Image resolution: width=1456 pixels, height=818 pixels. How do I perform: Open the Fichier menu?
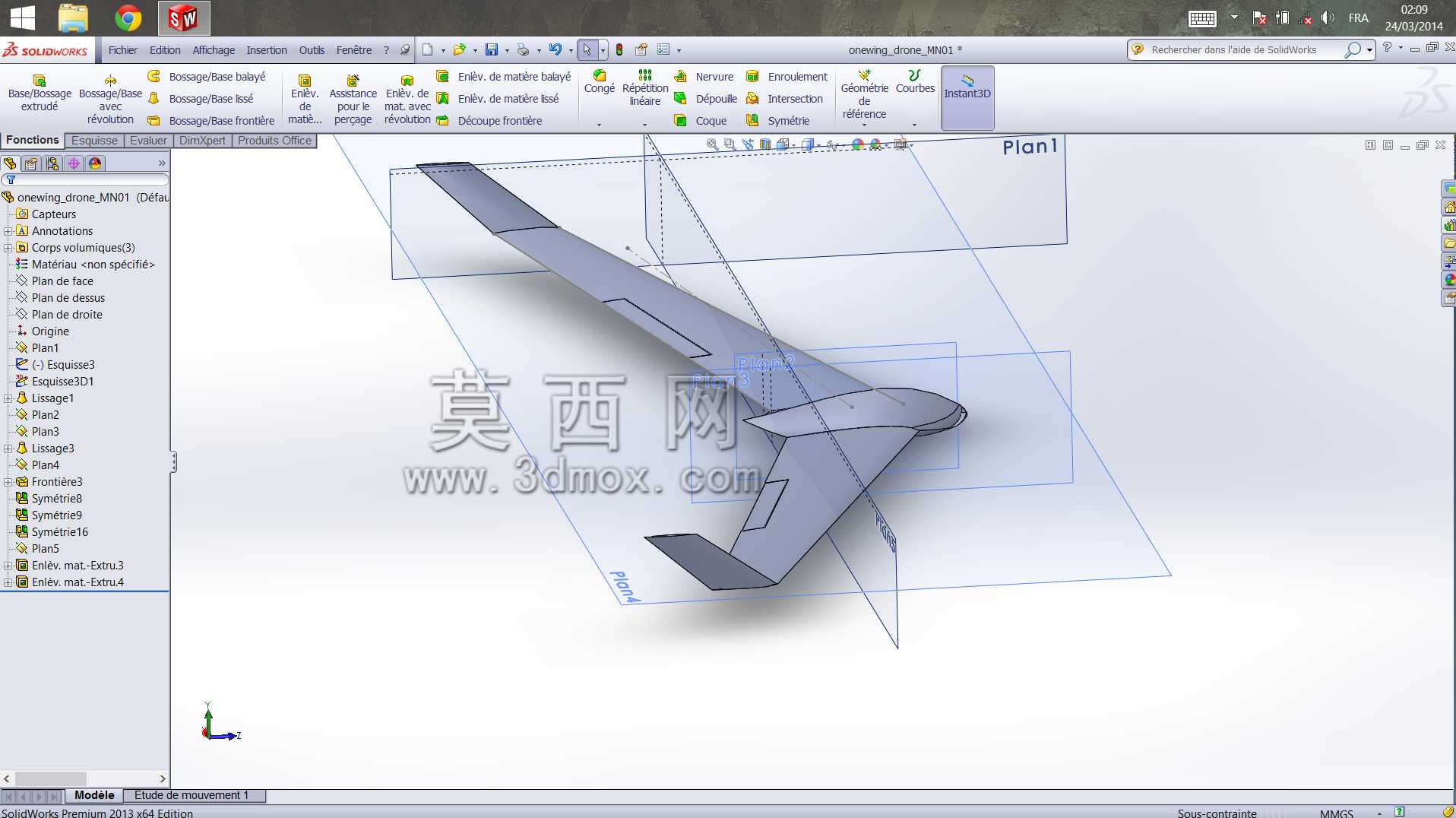click(x=123, y=50)
